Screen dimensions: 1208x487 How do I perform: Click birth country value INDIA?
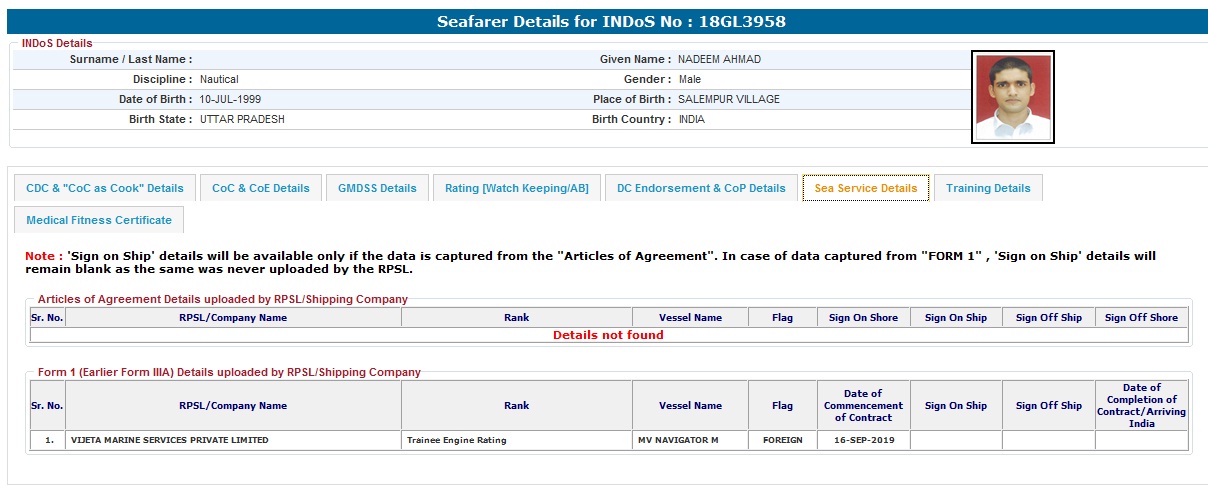pyautogui.click(x=691, y=119)
